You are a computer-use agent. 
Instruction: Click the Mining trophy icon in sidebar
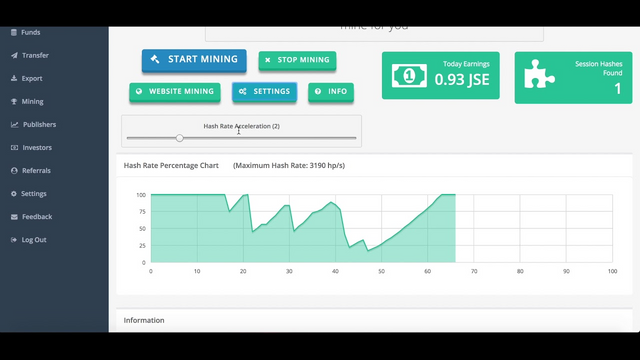click(14, 101)
